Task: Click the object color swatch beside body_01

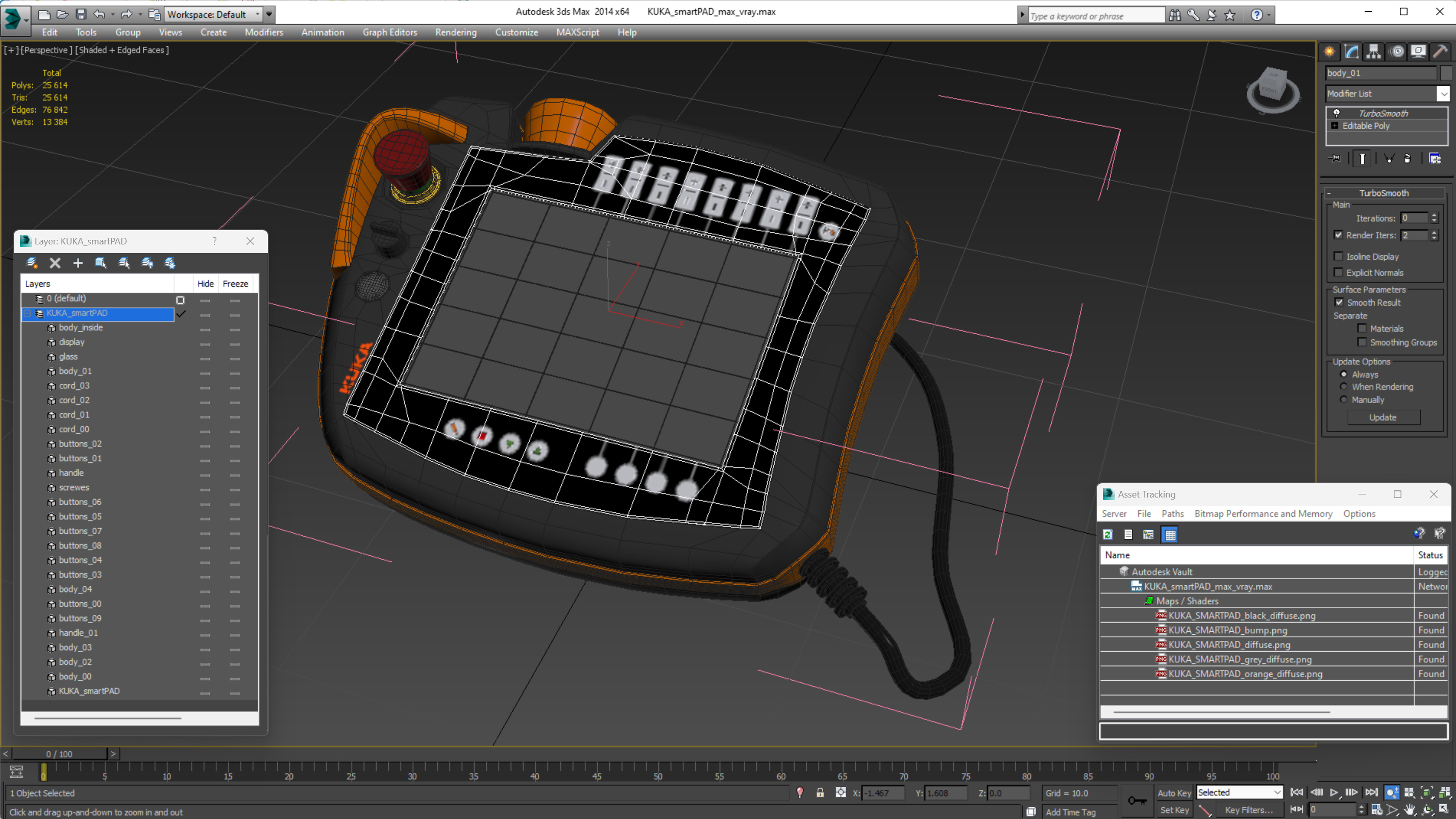Action: (x=1445, y=73)
